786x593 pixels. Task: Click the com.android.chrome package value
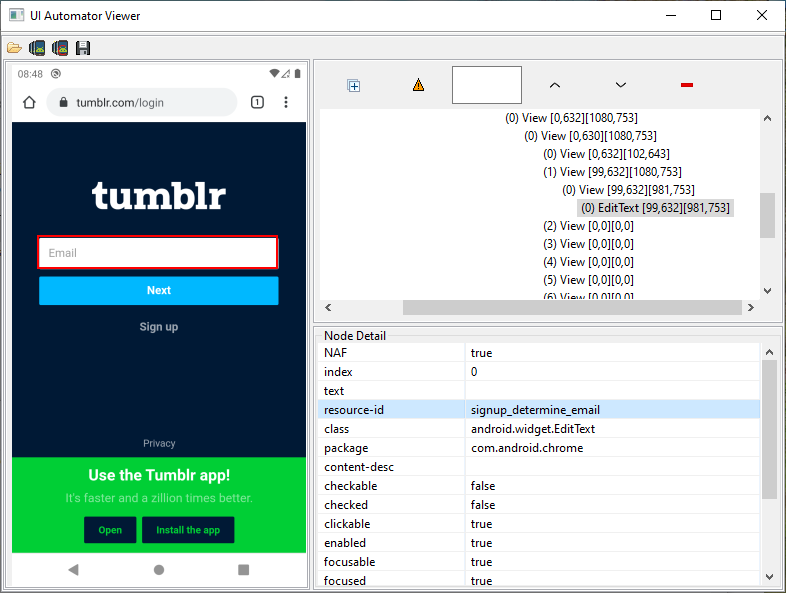[x=527, y=448]
